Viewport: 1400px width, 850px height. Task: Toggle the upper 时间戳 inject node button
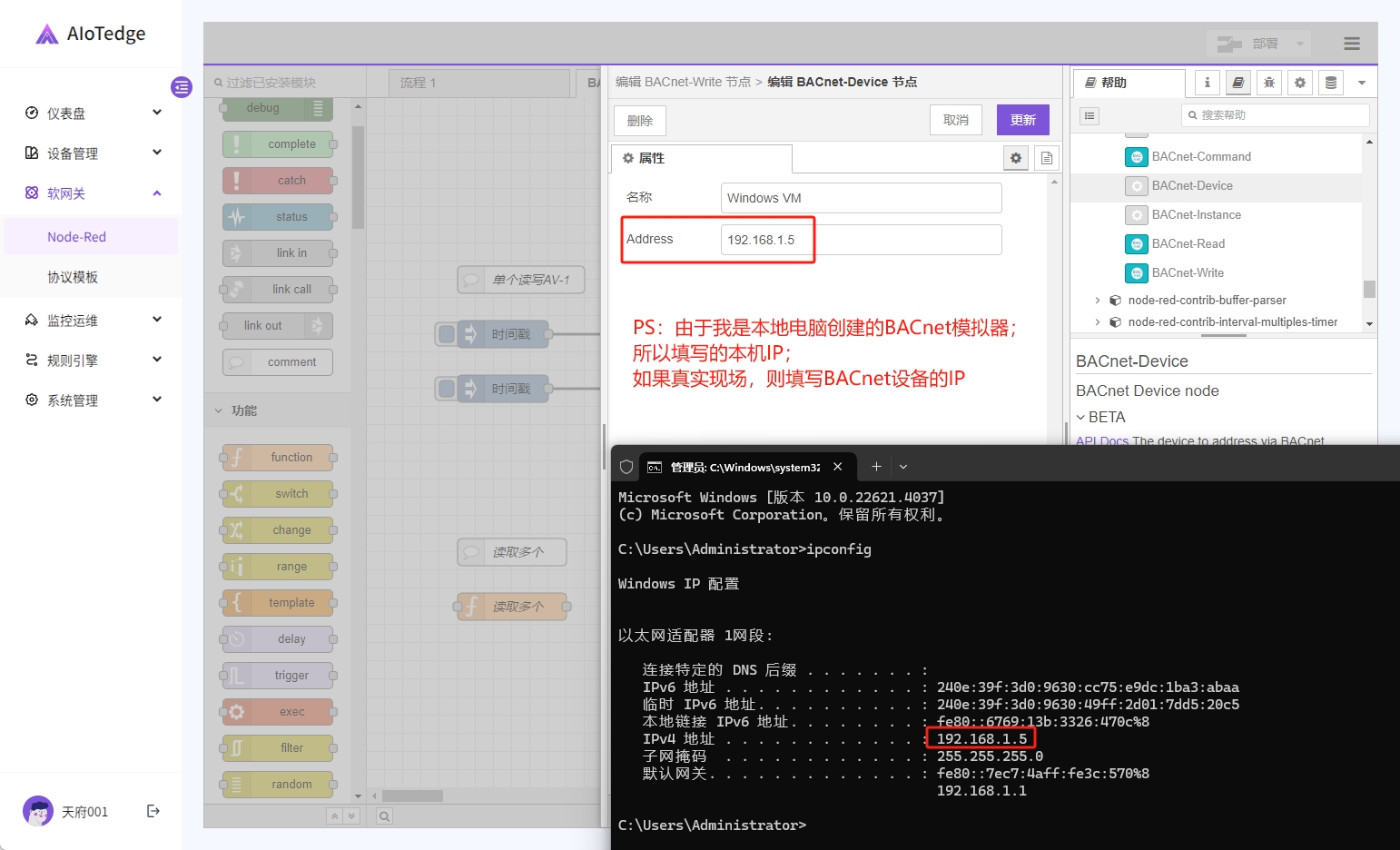(447, 334)
